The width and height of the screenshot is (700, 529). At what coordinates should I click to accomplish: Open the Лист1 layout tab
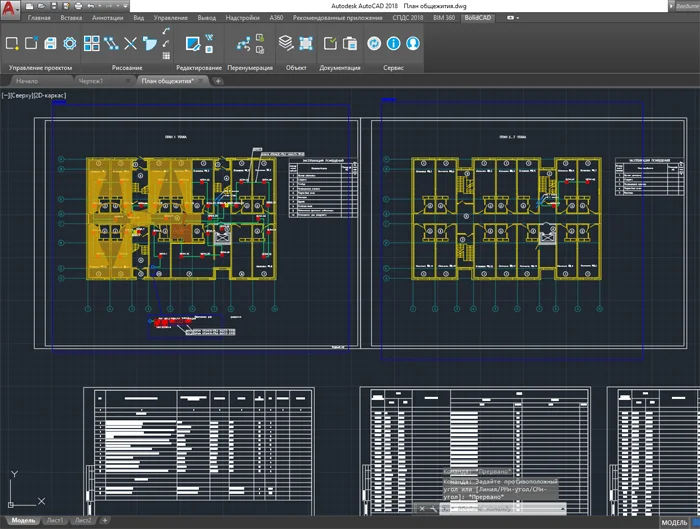pyautogui.click(x=55, y=522)
